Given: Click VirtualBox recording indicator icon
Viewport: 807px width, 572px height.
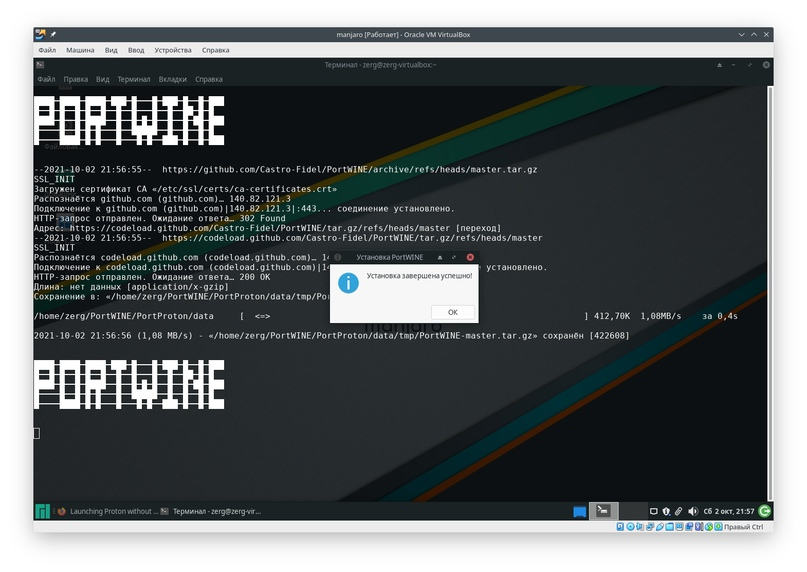Looking at the screenshot, I should (689, 527).
